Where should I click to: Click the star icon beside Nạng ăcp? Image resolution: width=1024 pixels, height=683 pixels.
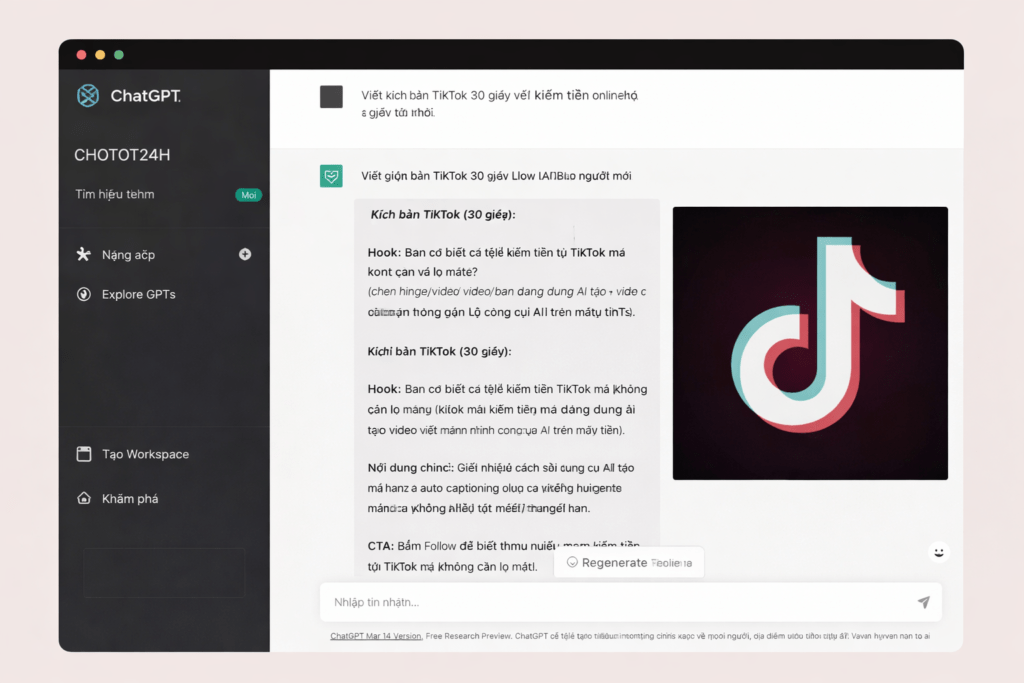pos(84,254)
